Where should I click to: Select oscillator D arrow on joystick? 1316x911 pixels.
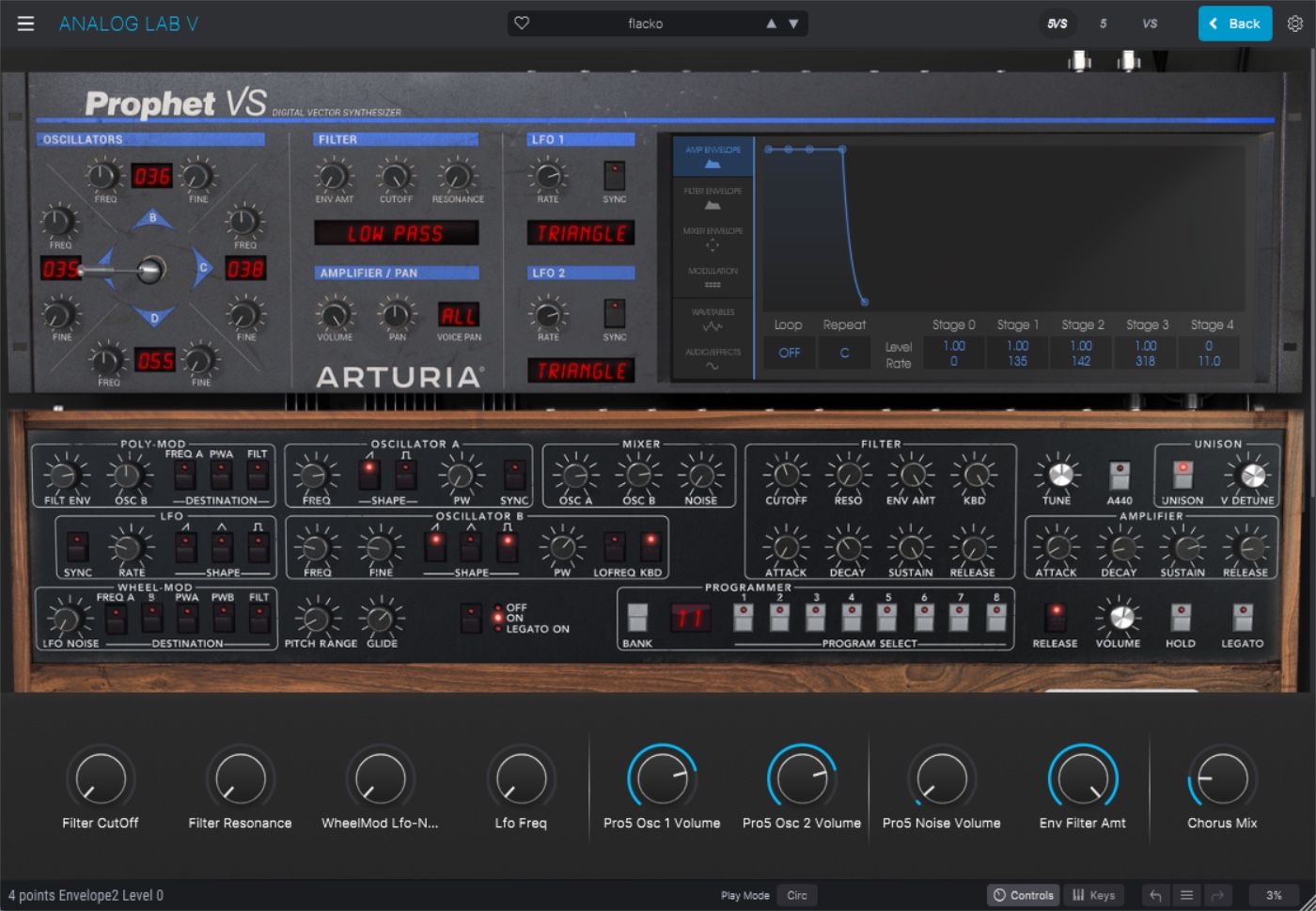point(153,318)
